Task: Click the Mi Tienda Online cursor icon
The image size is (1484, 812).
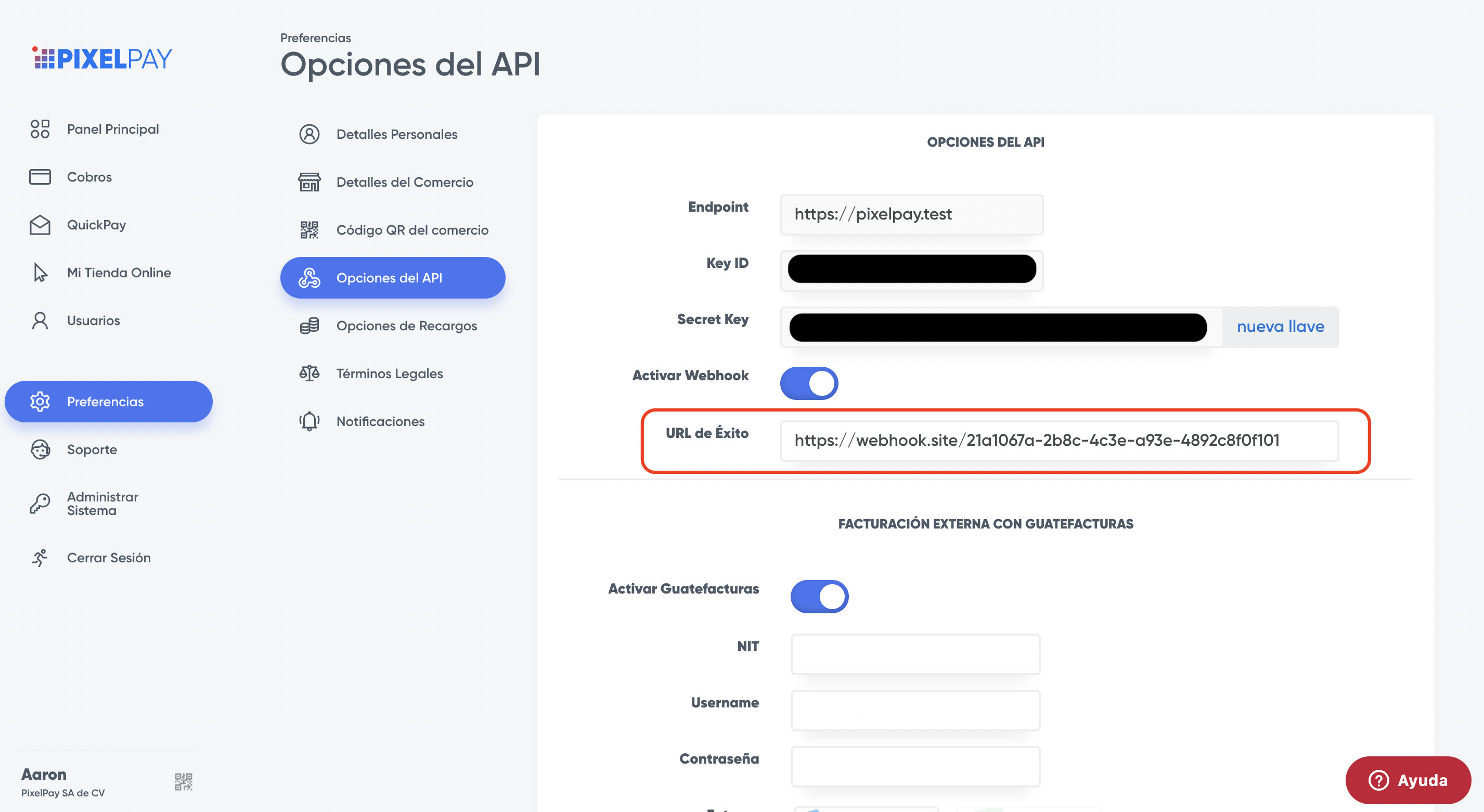Action: [x=40, y=273]
